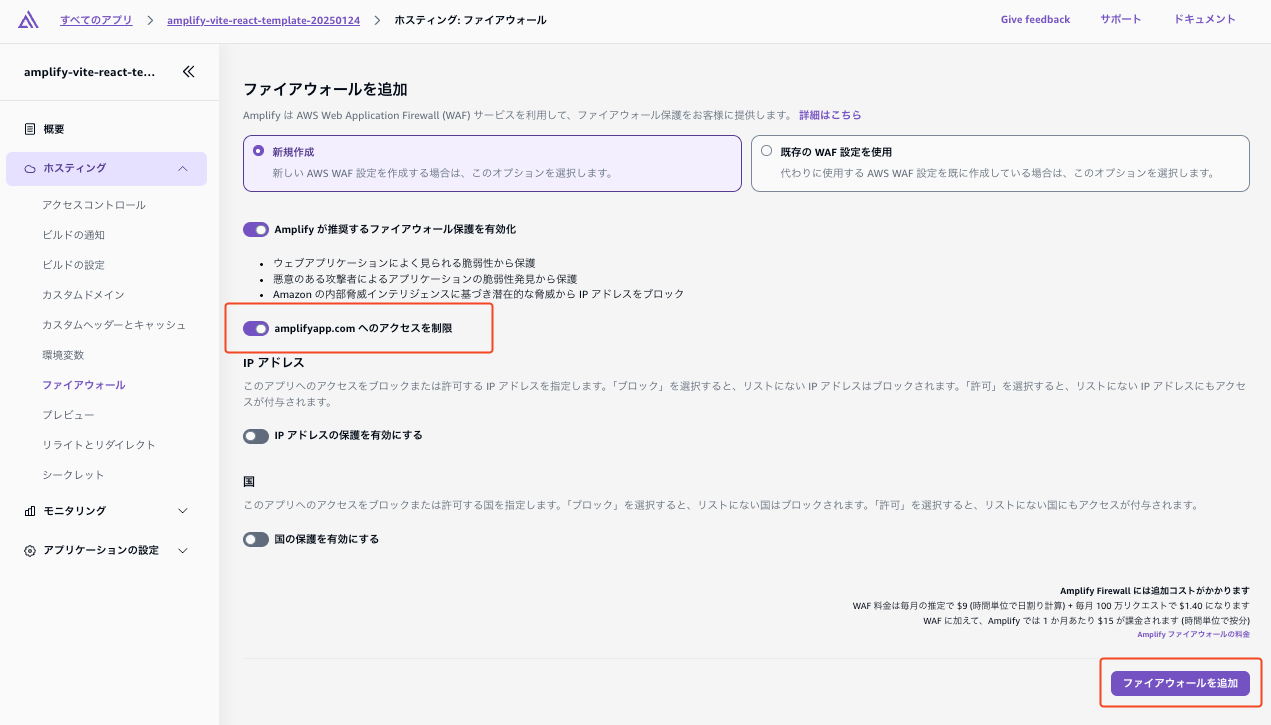Viewport: 1271px width, 725px height.
Task: Click the ファイアウォールを追加 page heading
Action: coord(325,89)
